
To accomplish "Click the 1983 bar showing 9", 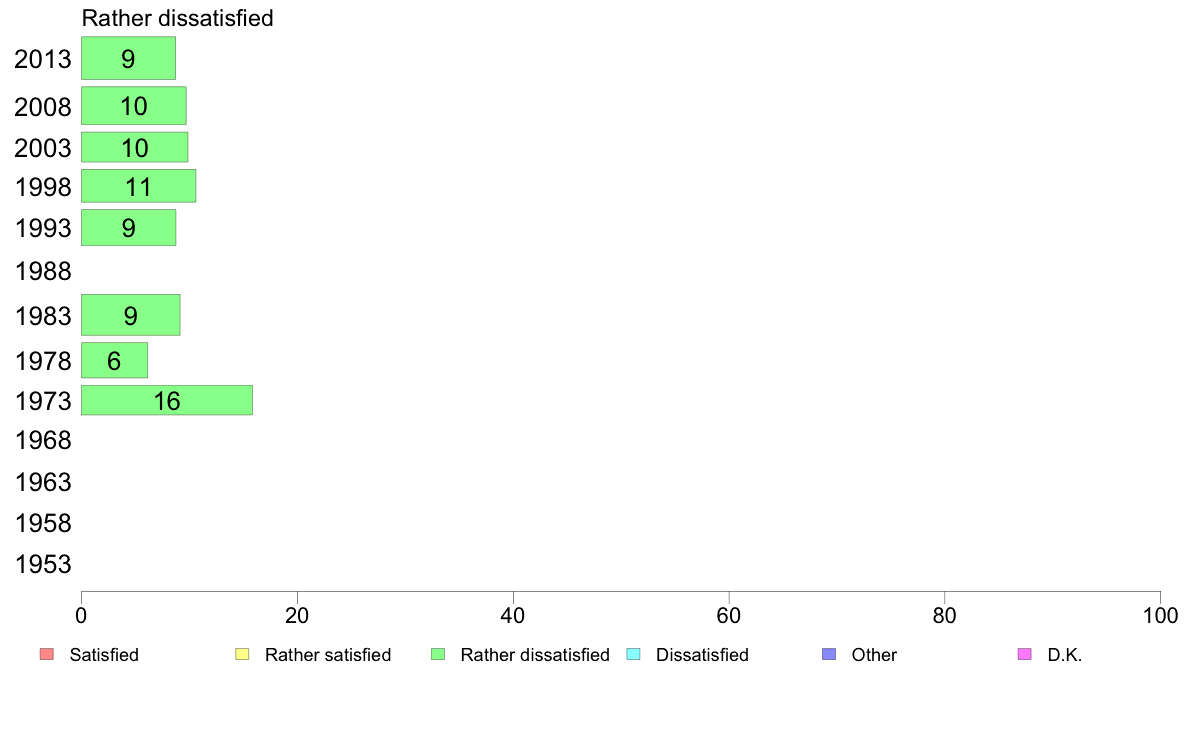I will click(x=130, y=315).
